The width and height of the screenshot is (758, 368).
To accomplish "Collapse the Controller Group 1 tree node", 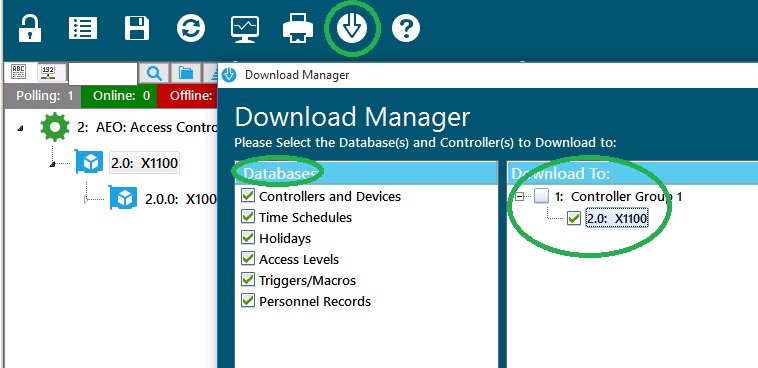I will (520, 196).
